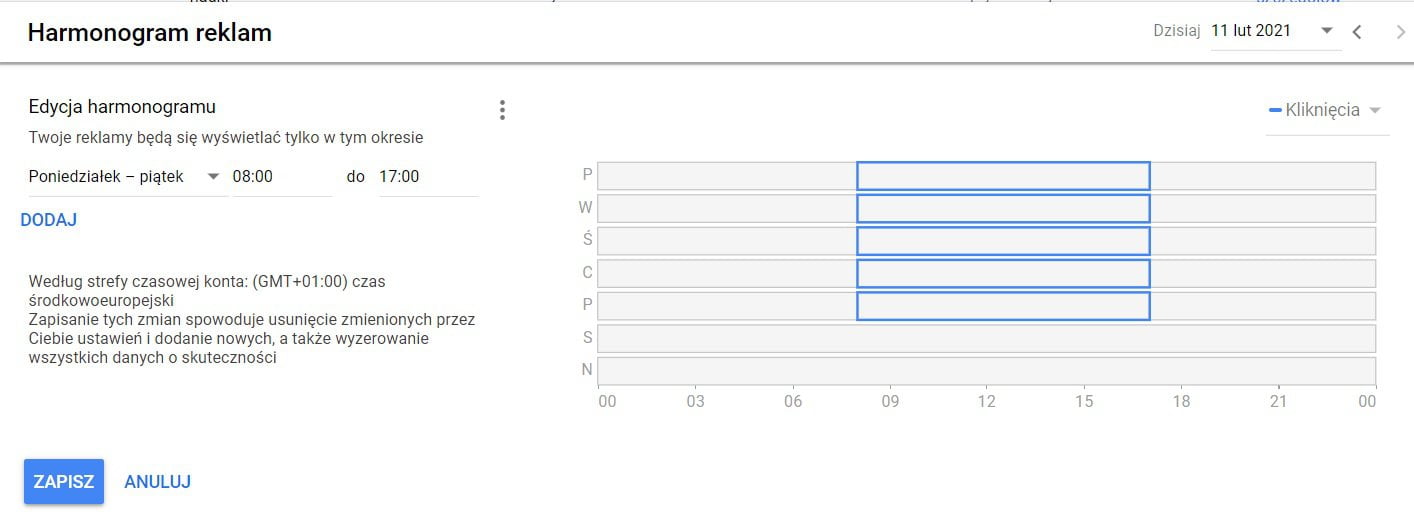This screenshot has width=1414, height=520.
Task: Open the date picker dropdown arrow
Action: coord(1327,31)
